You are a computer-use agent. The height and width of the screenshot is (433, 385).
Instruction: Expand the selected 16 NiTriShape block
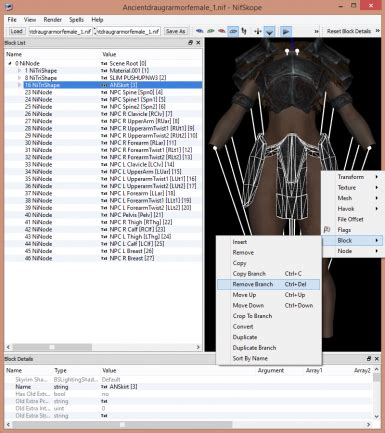[20, 85]
